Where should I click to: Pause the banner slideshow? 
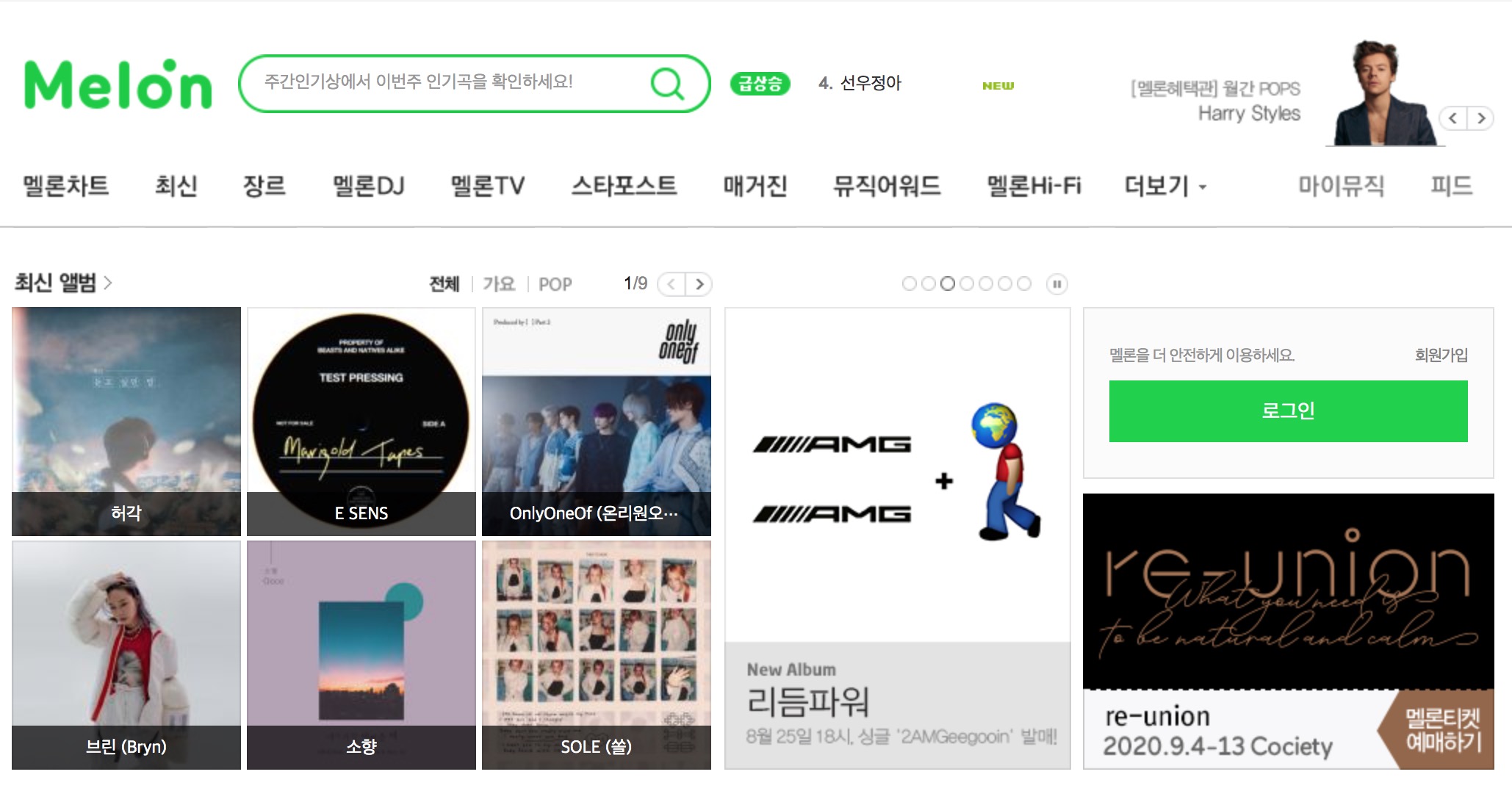click(x=1056, y=284)
